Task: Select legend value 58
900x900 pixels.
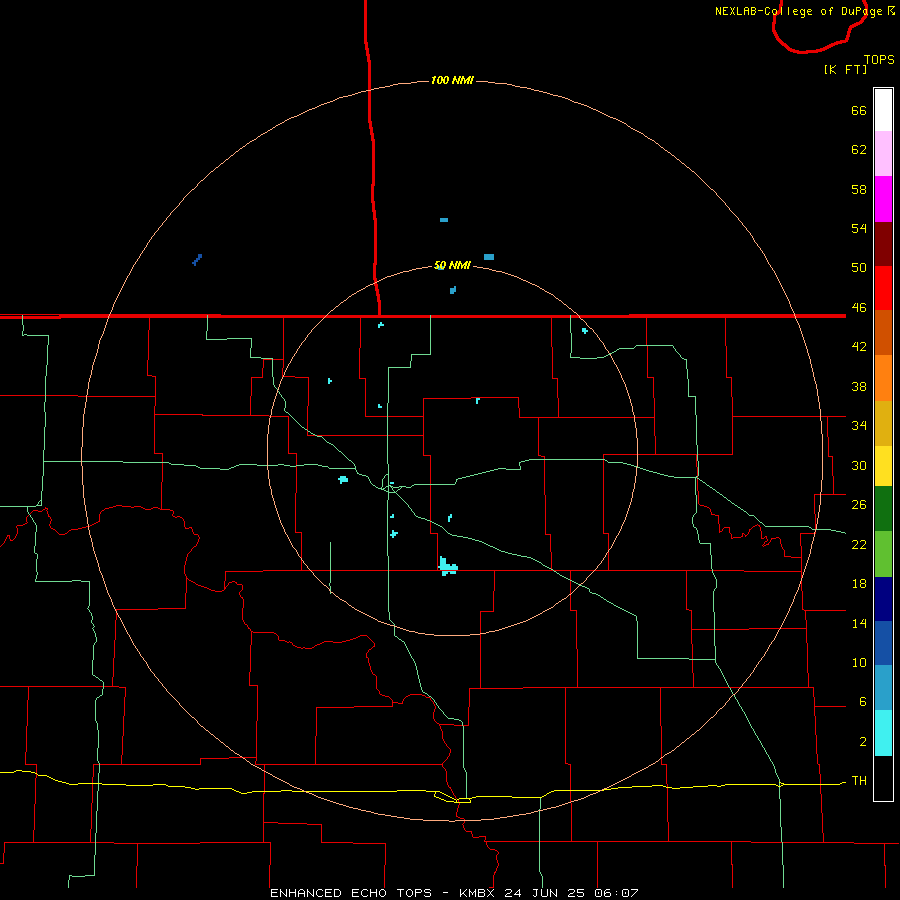Action: coord(859,189)
